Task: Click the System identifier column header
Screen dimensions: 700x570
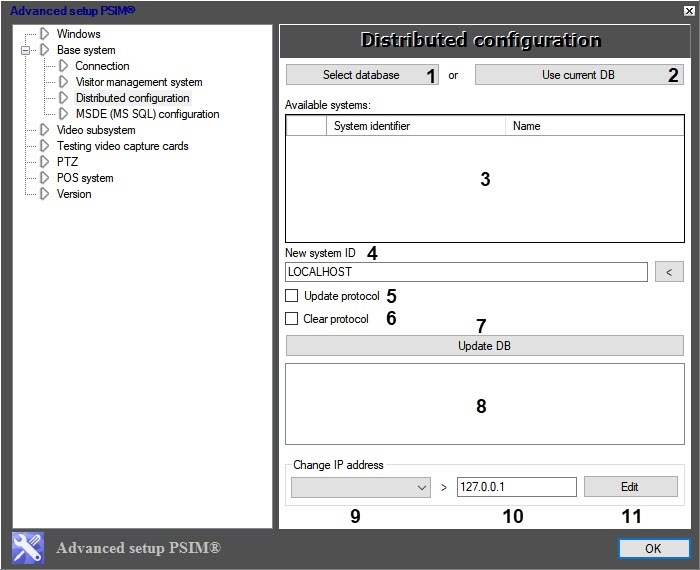Action: coord(416,126)
